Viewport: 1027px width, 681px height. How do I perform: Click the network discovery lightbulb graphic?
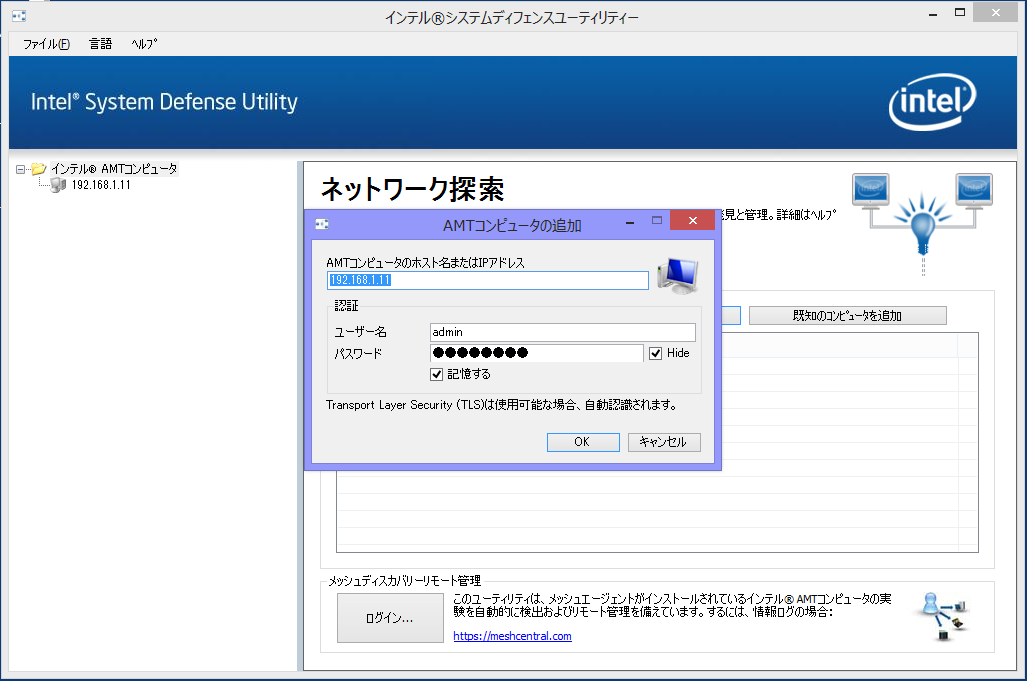coord(922,223)
